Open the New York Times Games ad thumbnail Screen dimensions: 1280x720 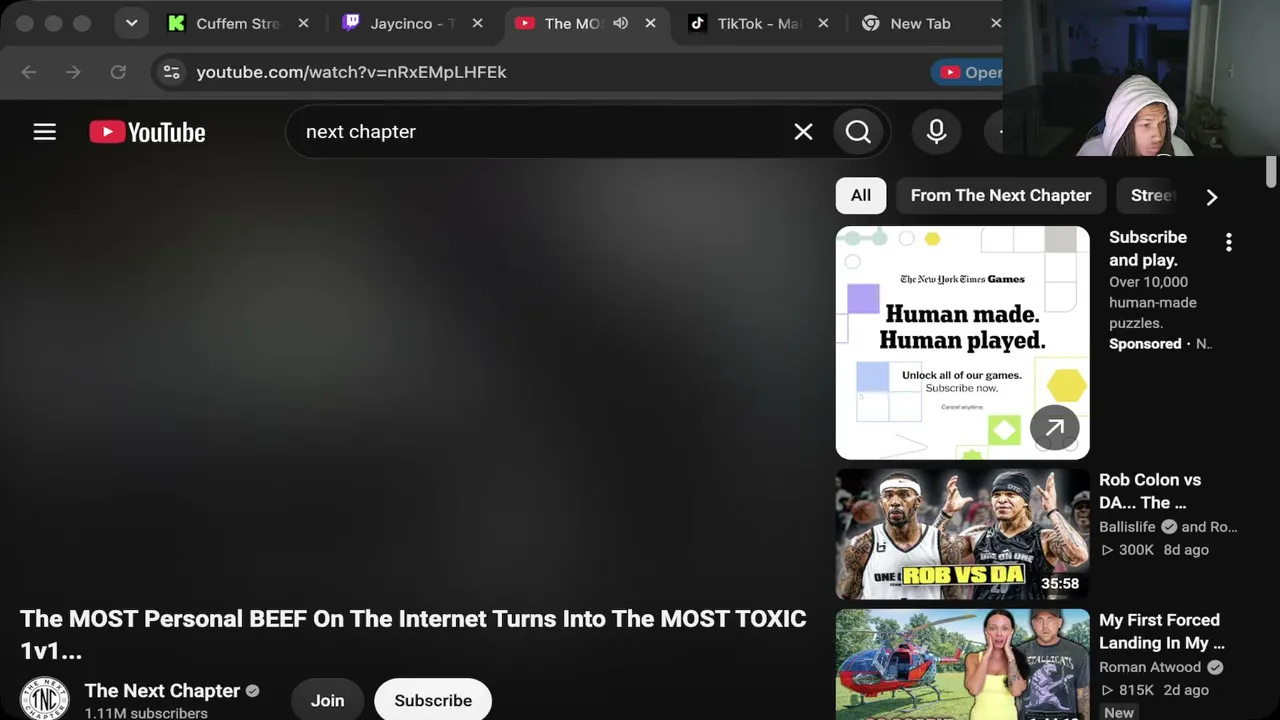[962, 342]
